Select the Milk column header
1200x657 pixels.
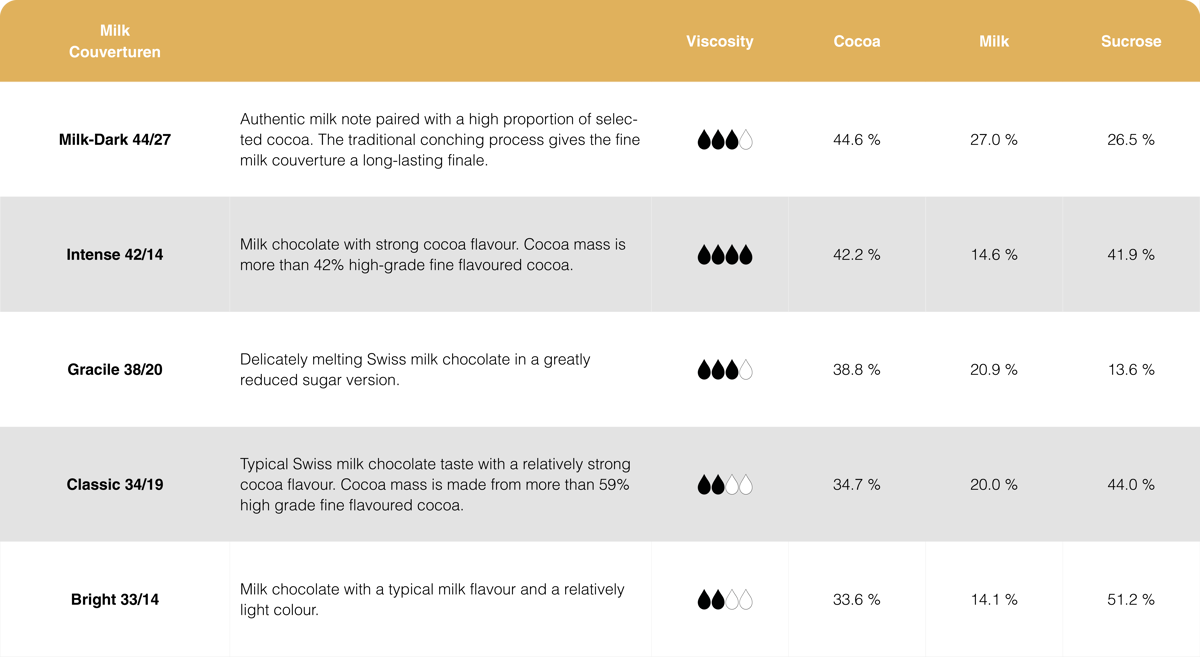[x=994, y=41]
